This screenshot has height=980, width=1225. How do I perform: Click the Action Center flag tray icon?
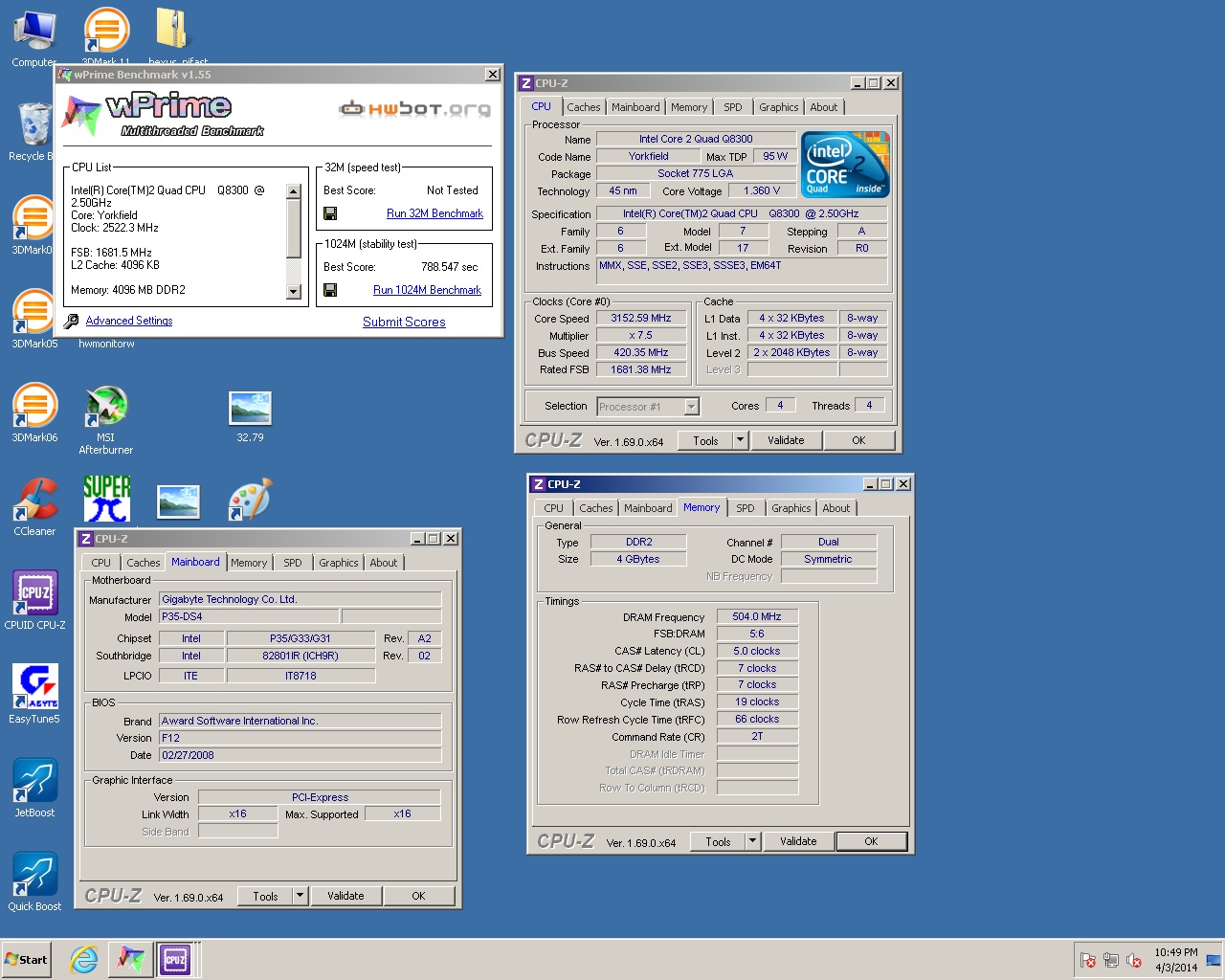click(1087, 960)
